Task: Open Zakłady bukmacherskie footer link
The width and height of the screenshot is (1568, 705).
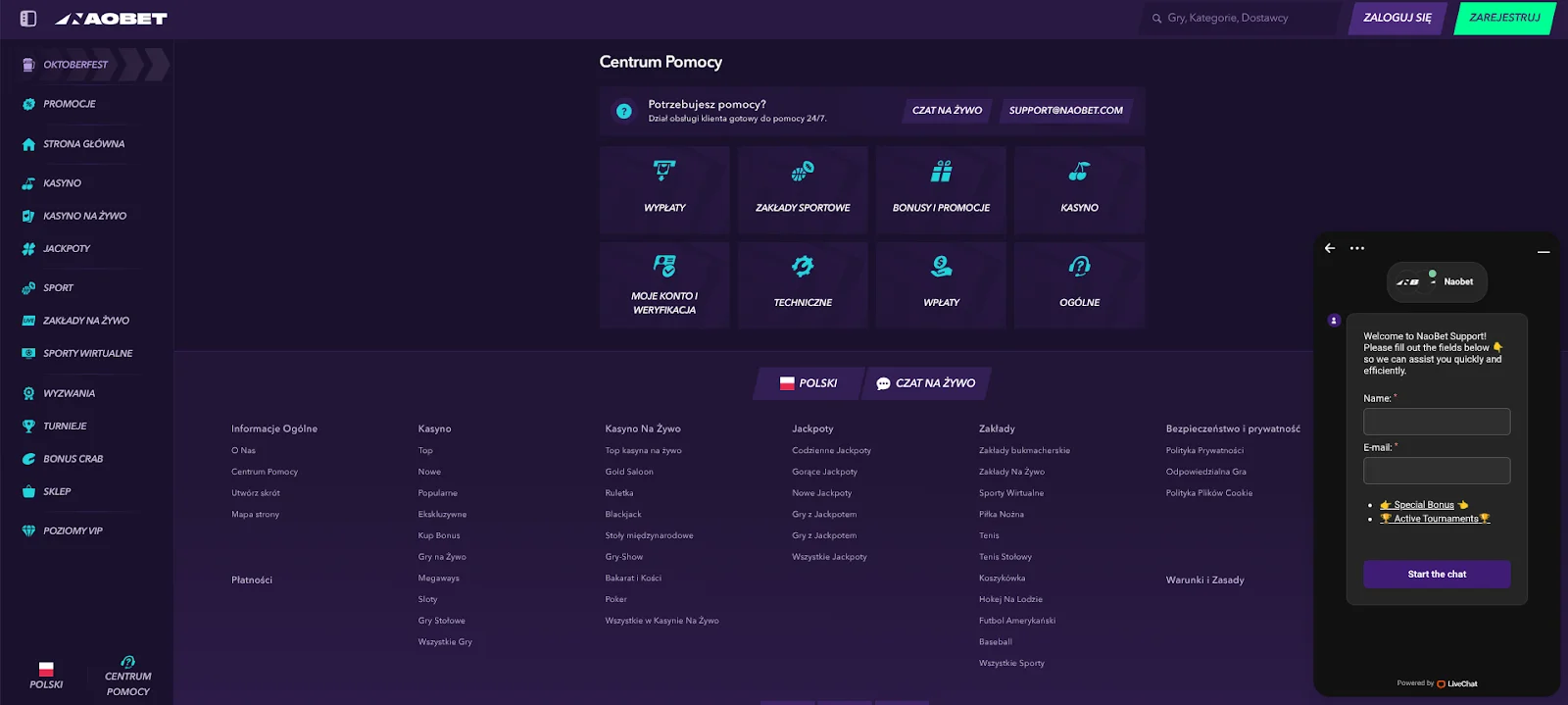Action: (1024, 451)
